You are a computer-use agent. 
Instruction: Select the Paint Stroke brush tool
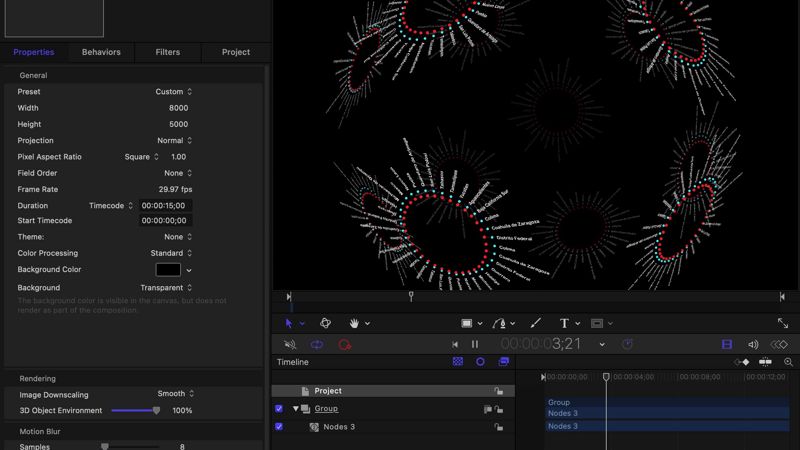535,323
